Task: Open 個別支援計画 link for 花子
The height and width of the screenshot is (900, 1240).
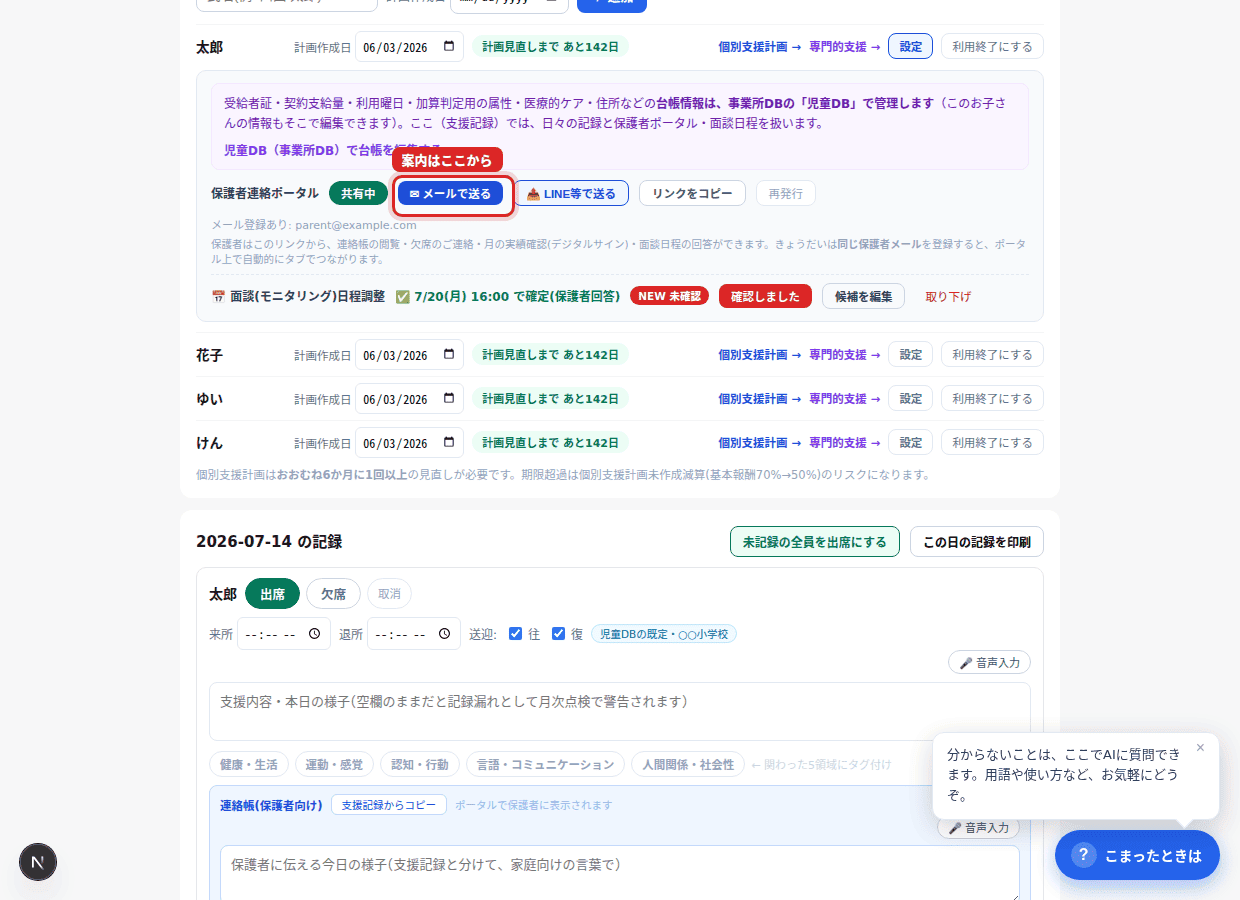Action: click(760, 354)
